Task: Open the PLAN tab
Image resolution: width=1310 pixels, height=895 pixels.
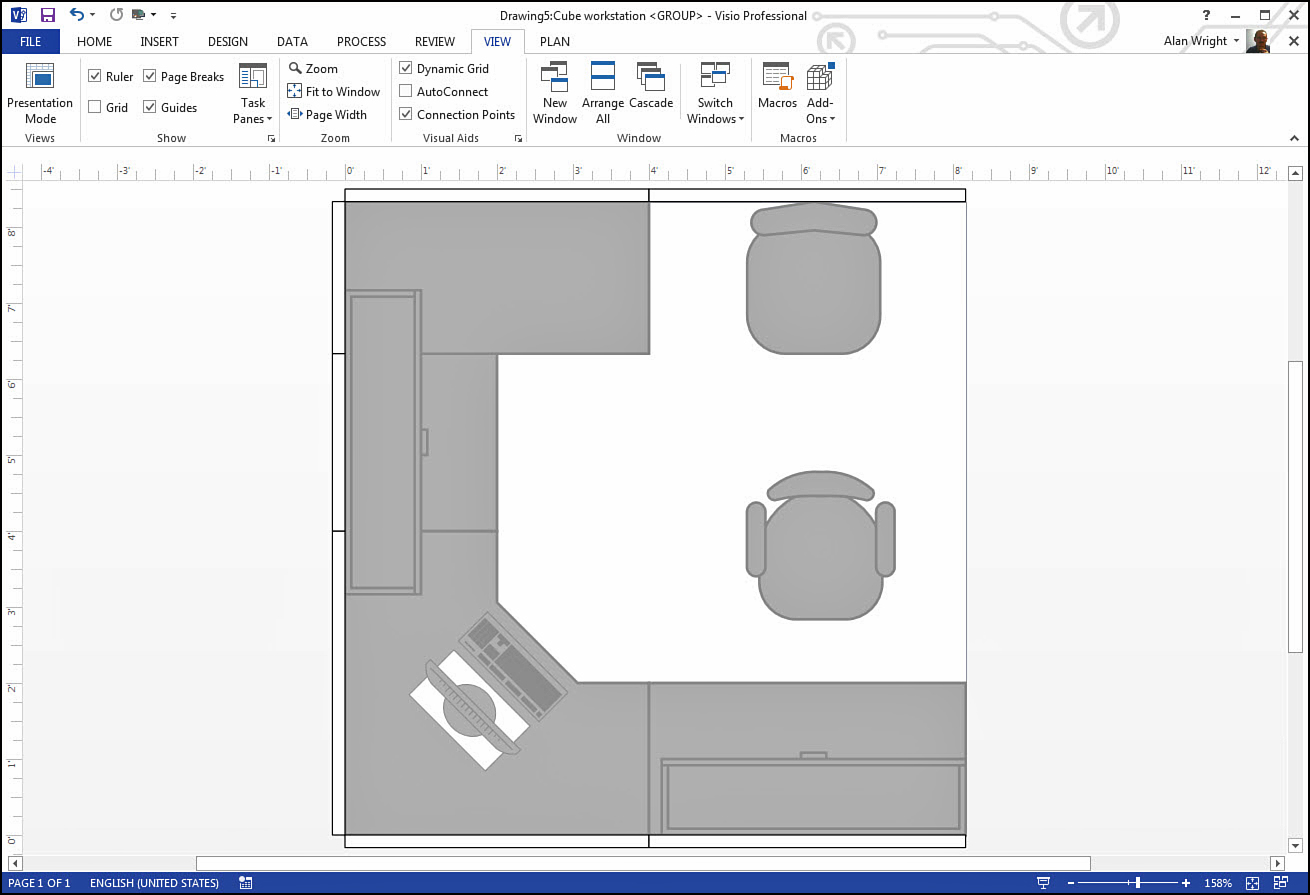Action: [555, 41]
